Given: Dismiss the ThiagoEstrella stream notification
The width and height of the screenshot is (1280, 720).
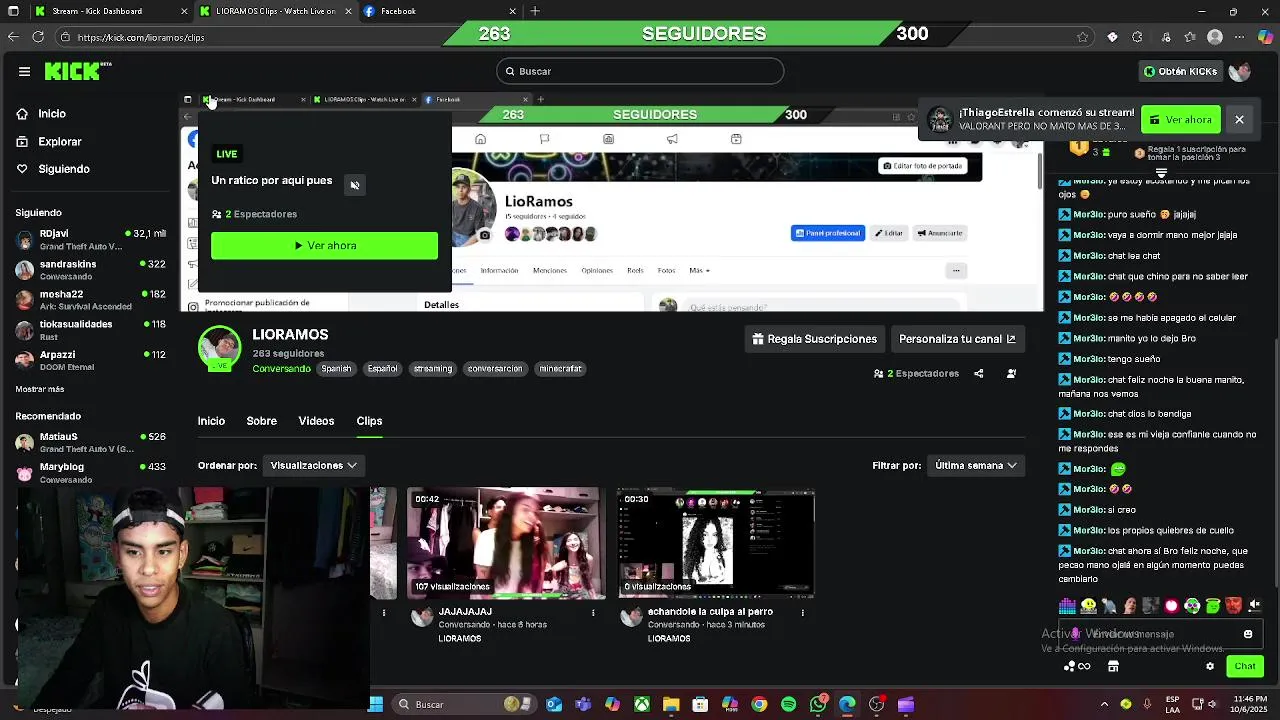Looking at the screenshot, I should [x=1239, y=119].
